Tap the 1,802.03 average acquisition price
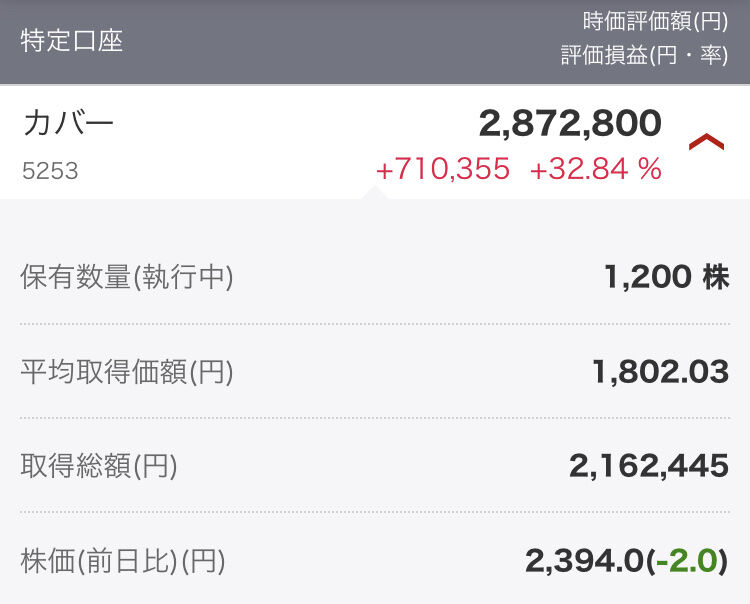 pyautogui.click(x=661, y=372)
